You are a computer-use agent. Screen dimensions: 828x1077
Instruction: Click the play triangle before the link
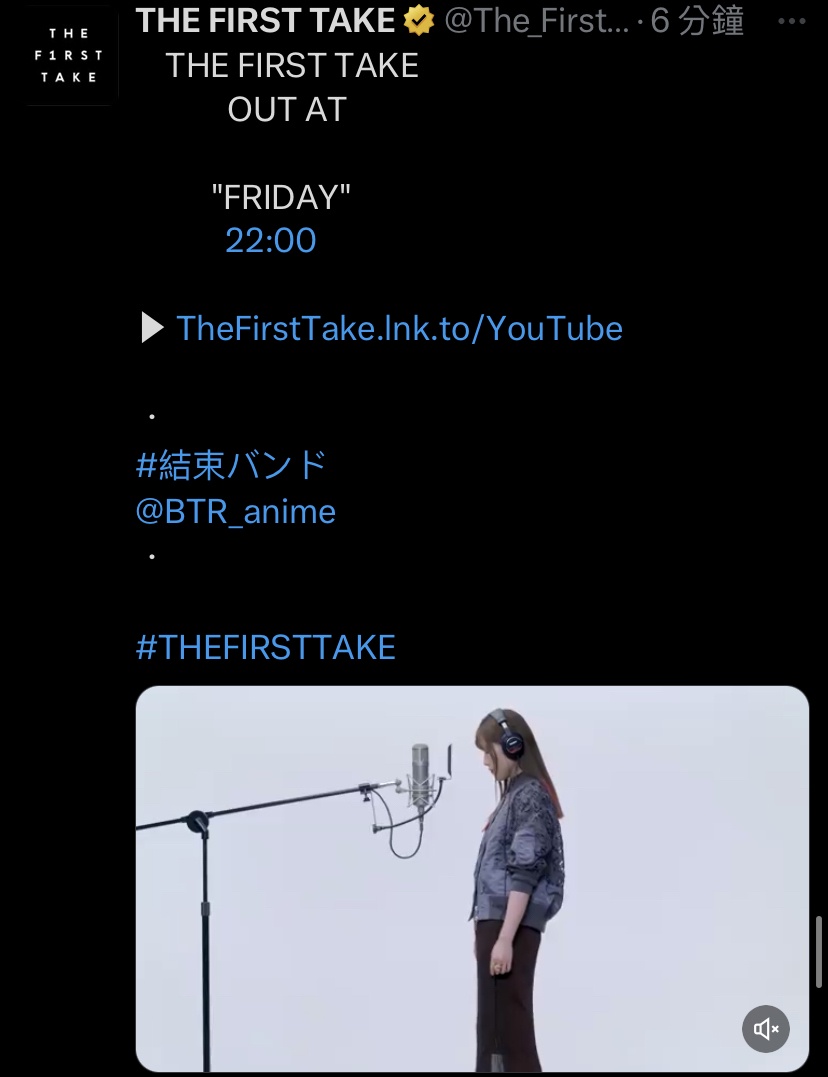pos(152,328)
